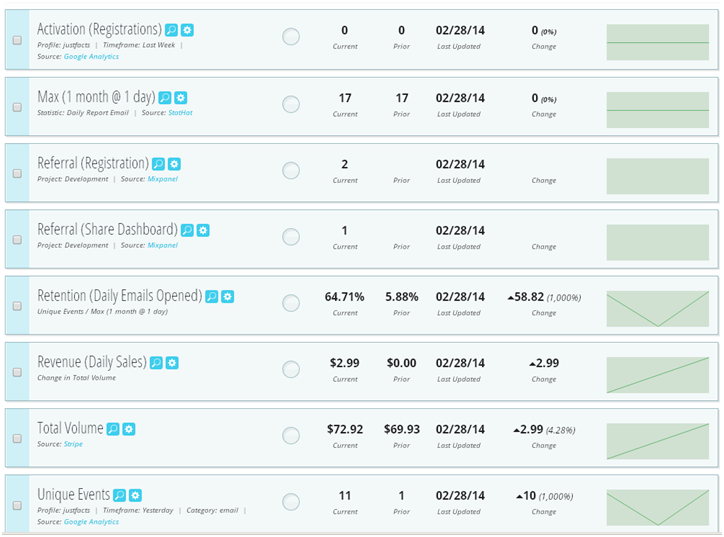Tick the checkbox for Revenue (Daily Sales) row

[17, 372]
